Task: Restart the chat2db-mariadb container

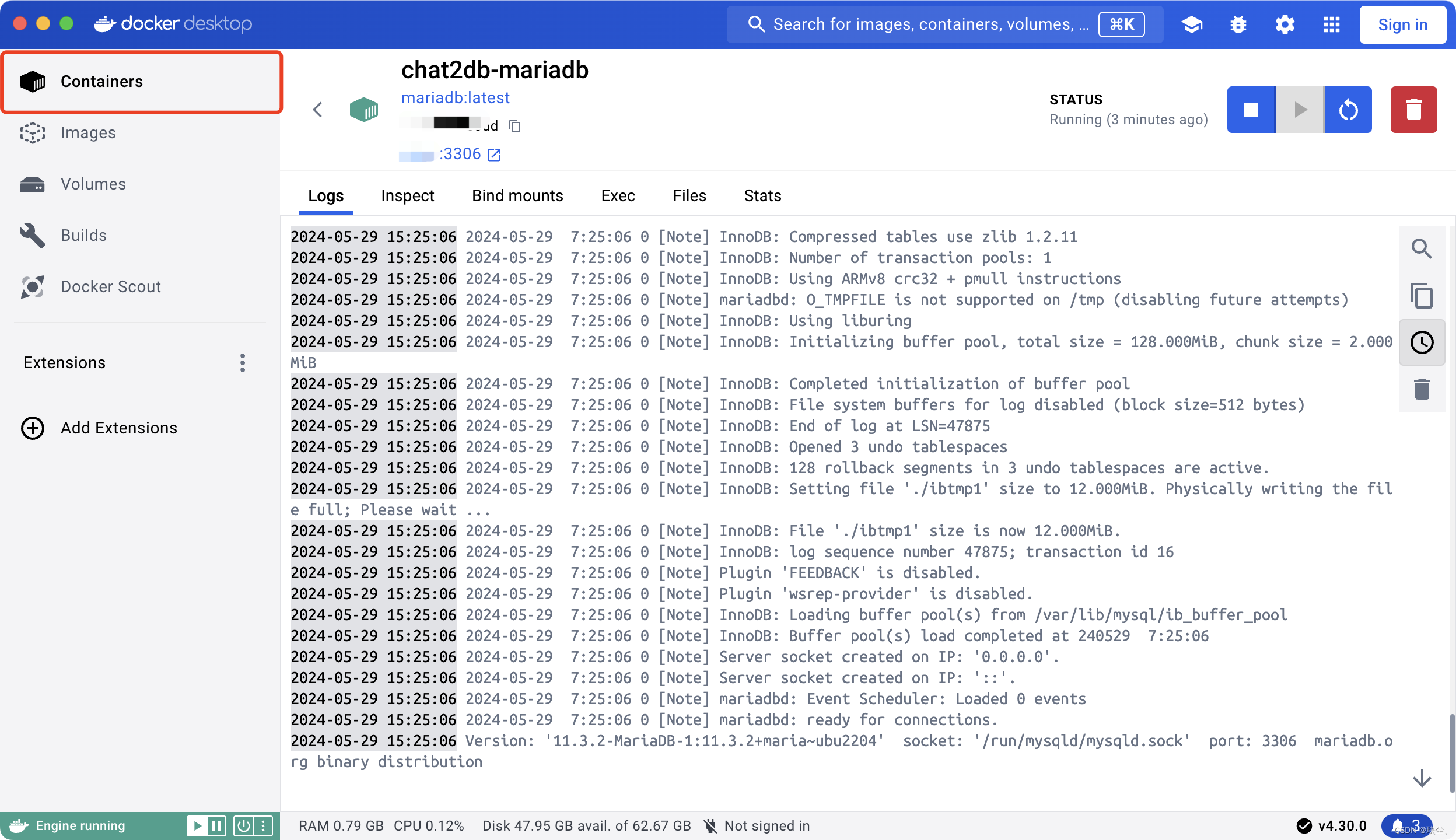Action: tap(1349, 110)
